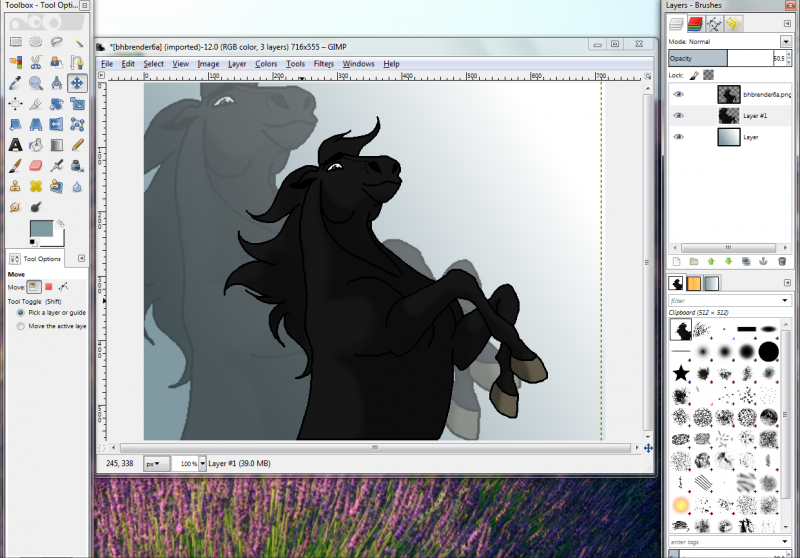The height and width of the screenshot is (558, 800).
Task: Open the 'enter tags' dropdown arrow
Action: [x=785, y=542]
